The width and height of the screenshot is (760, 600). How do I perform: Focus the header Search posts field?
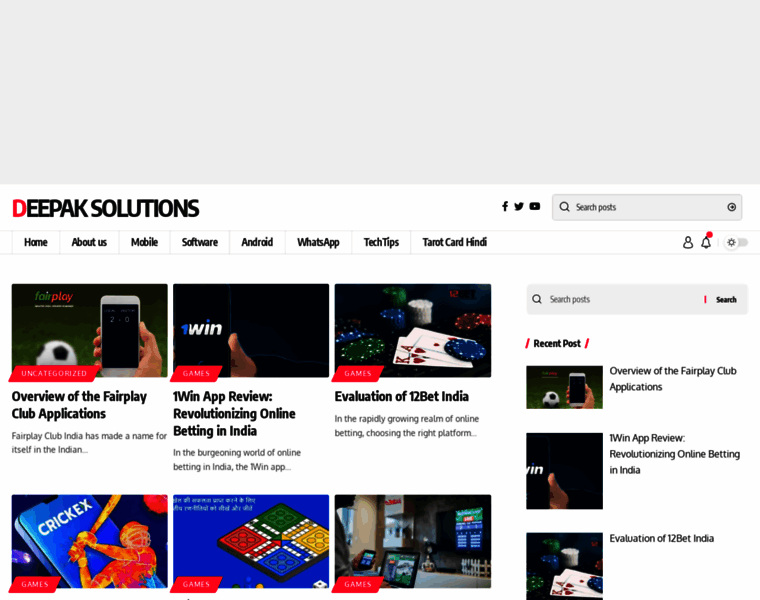tap(647, 207)
